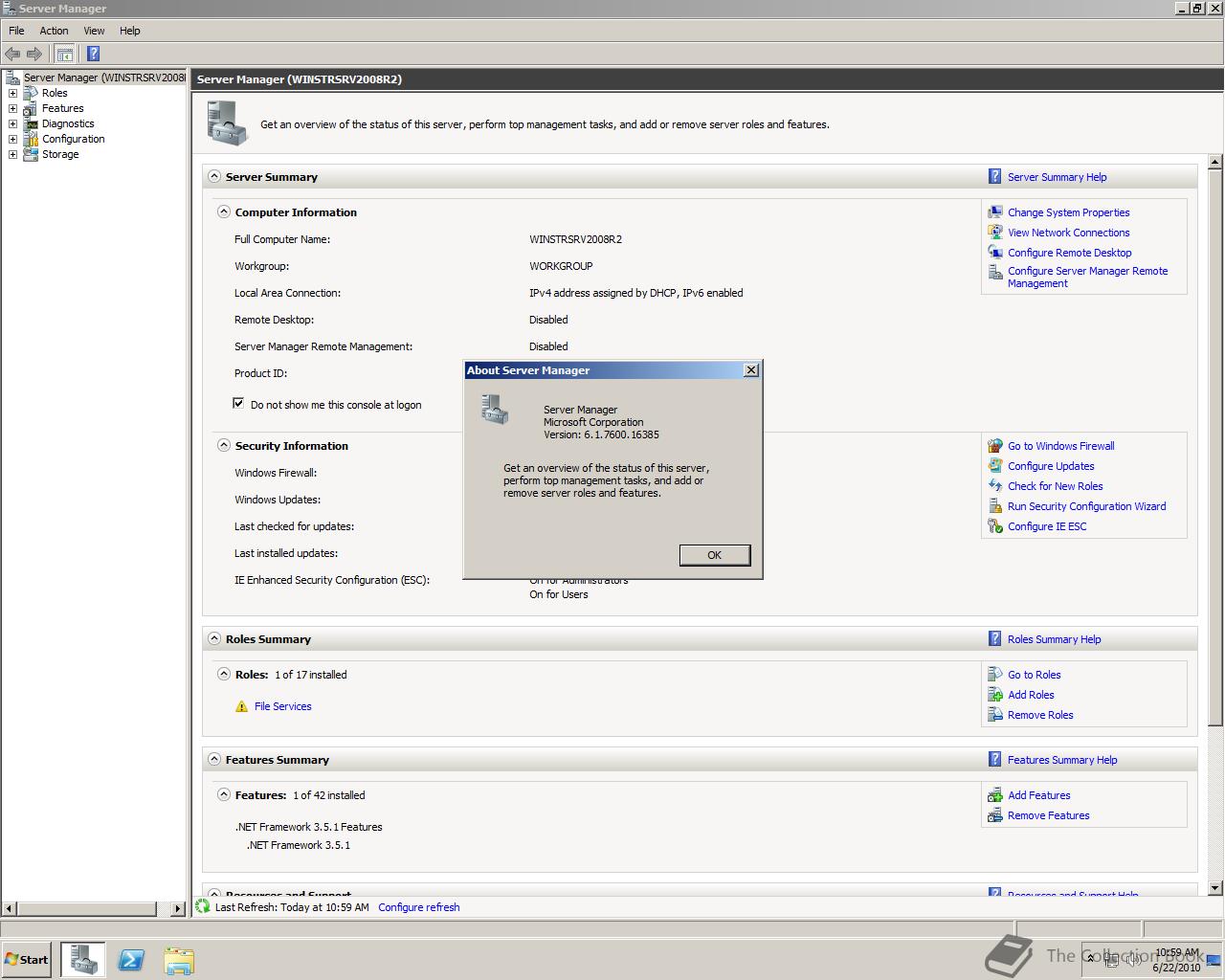Click the Features Summary Help link
The width and height of the screenshot is (1225, 980).
click(x=1062, y=760)
